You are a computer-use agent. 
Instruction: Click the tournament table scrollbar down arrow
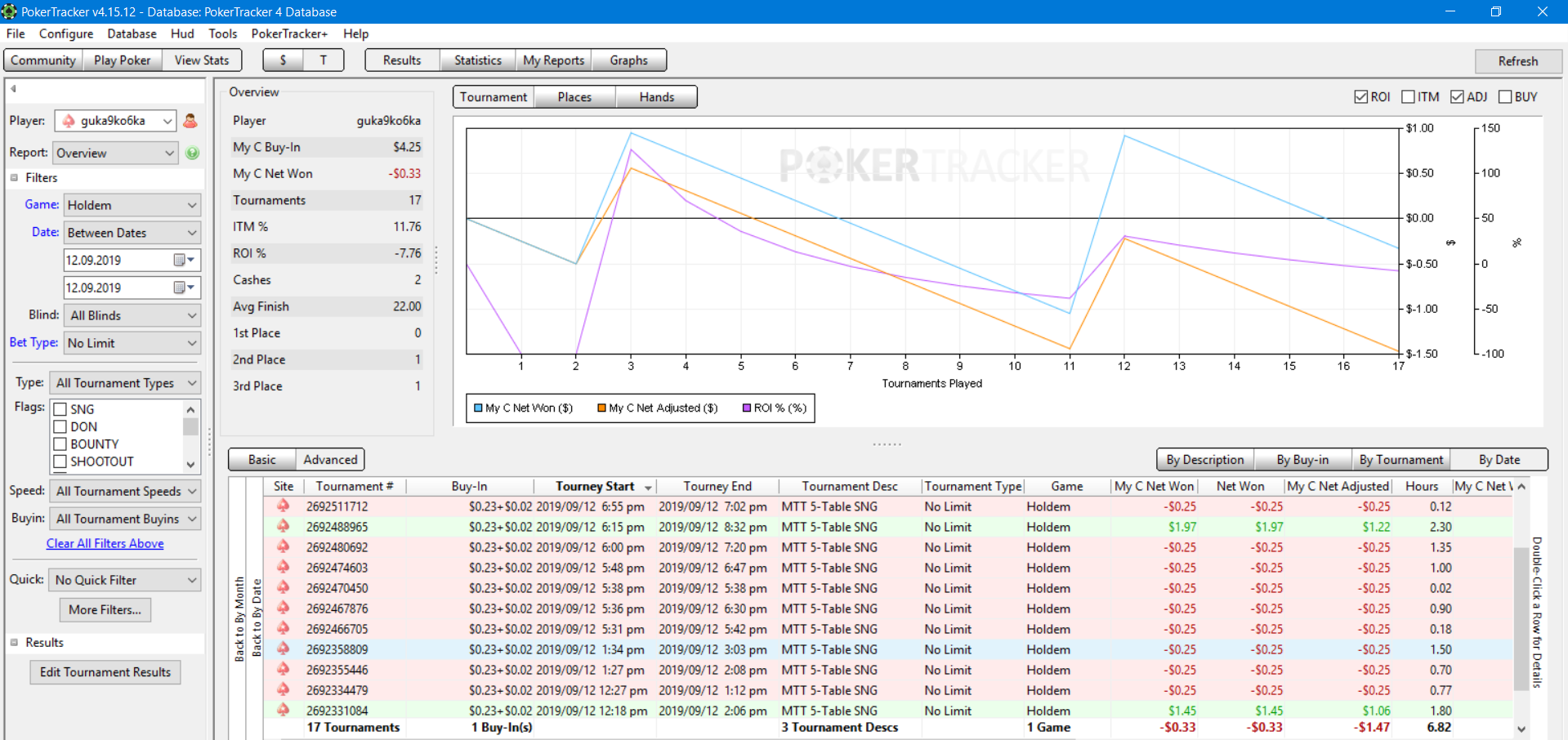(x=1521, y=729)
